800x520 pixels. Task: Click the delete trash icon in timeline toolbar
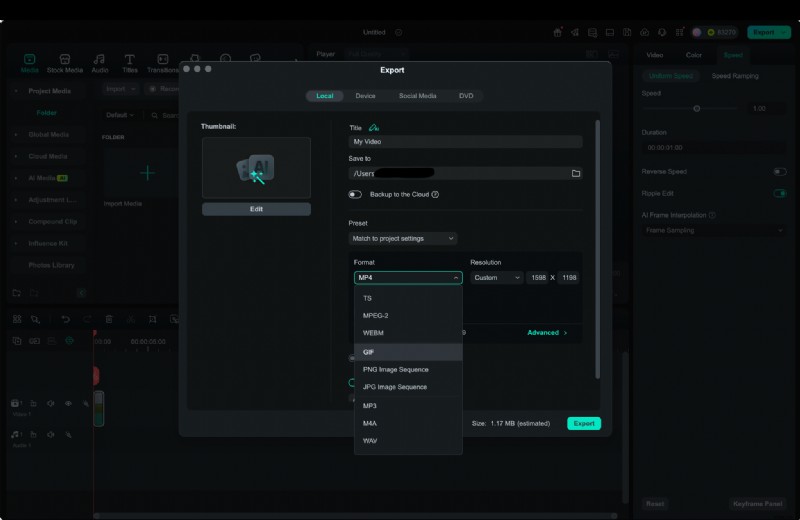109,319
